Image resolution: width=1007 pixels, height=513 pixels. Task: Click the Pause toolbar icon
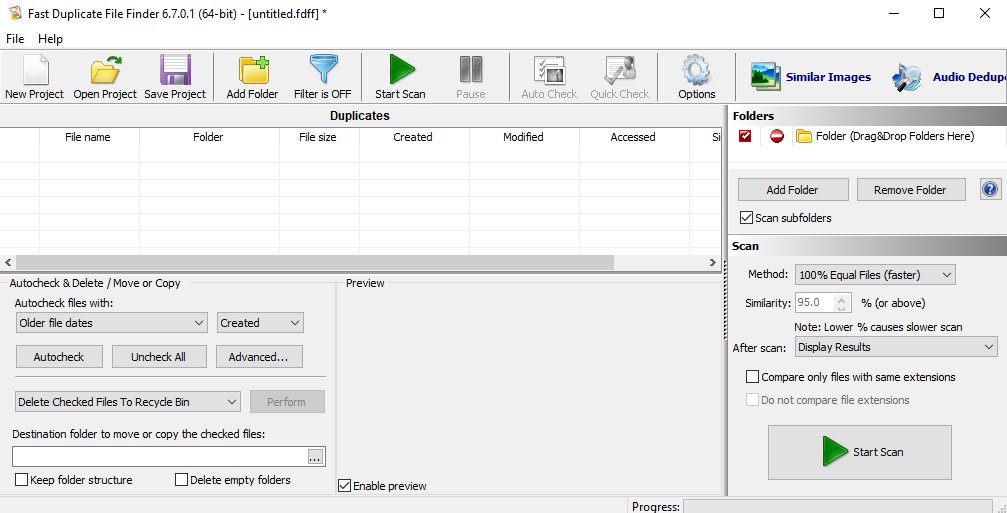(x=471, y=69)
